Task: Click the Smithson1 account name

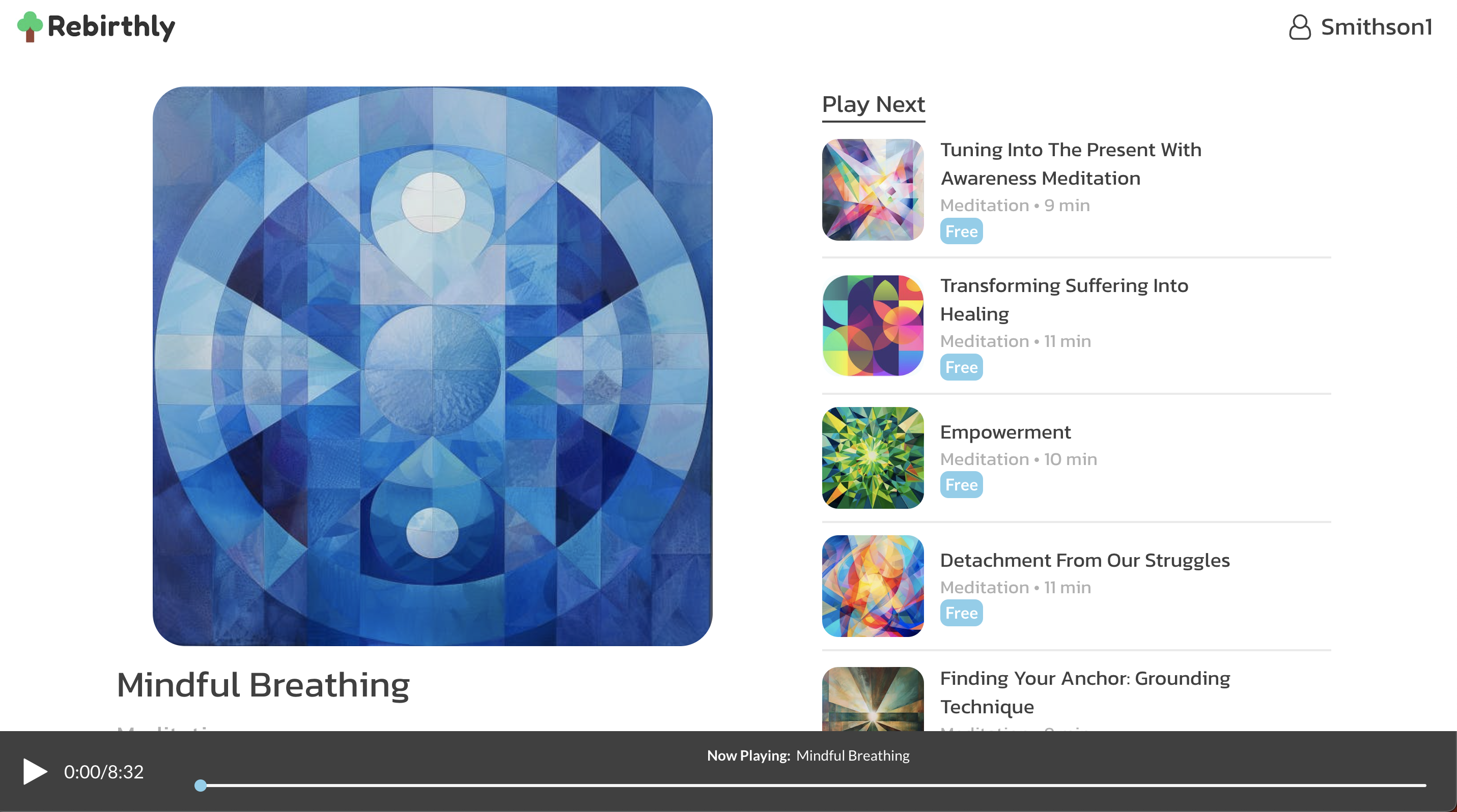Action: (1376, 26)
